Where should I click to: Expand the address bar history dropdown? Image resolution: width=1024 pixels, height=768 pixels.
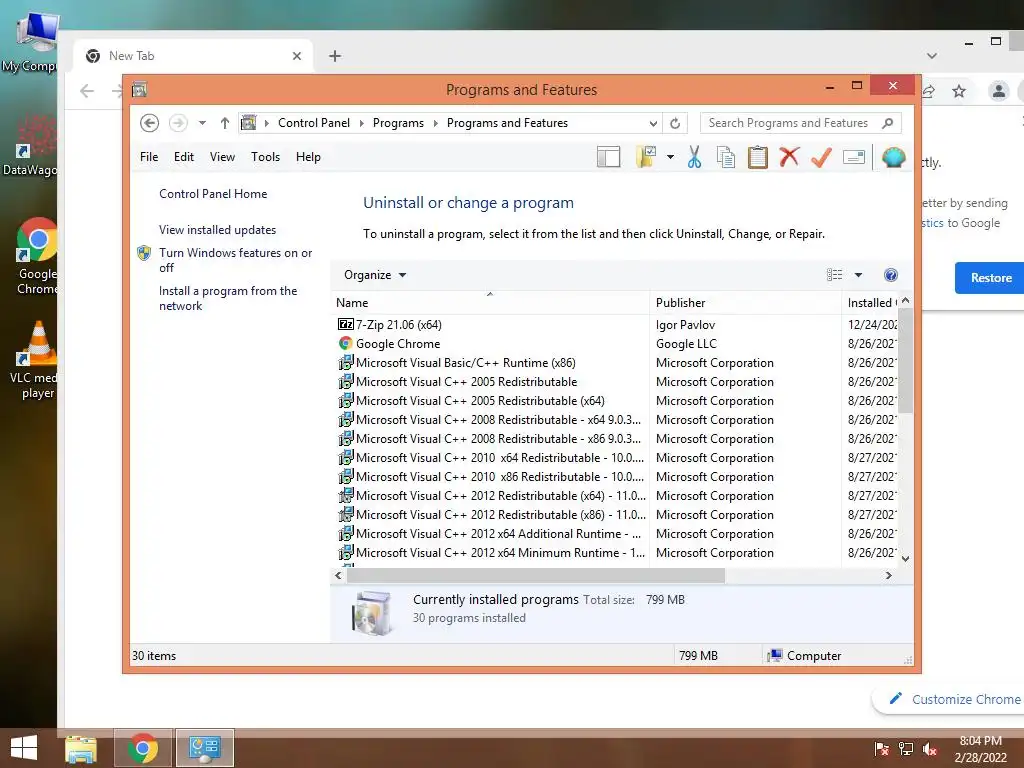pyautogui.click(x=653, y=123)
